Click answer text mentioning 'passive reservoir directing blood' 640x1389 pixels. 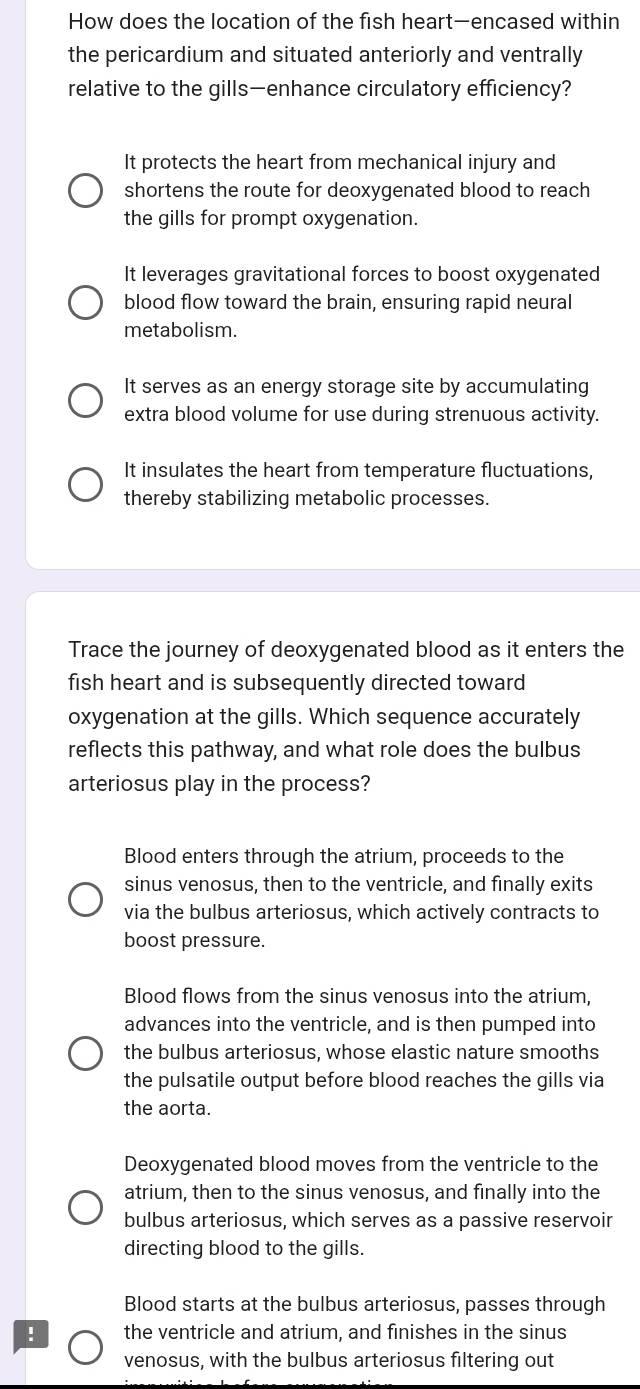[367, 1206]
